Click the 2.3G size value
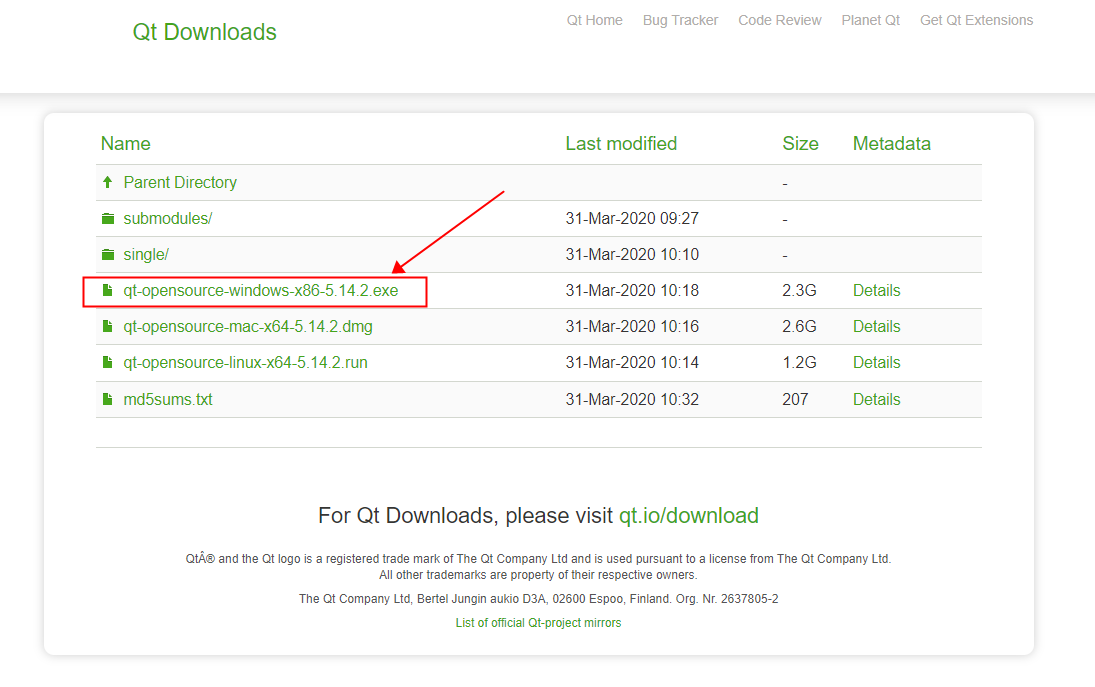 [799, 290]
